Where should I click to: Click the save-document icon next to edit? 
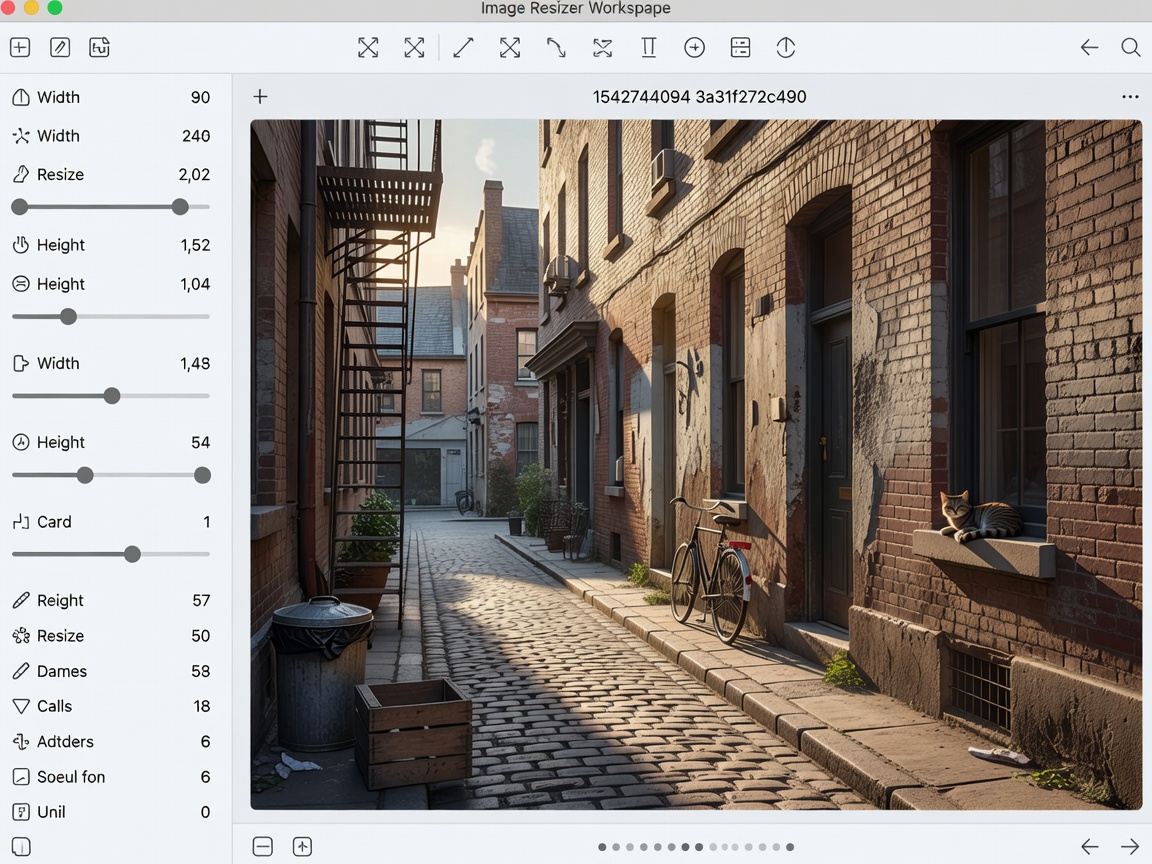[99, 48]
